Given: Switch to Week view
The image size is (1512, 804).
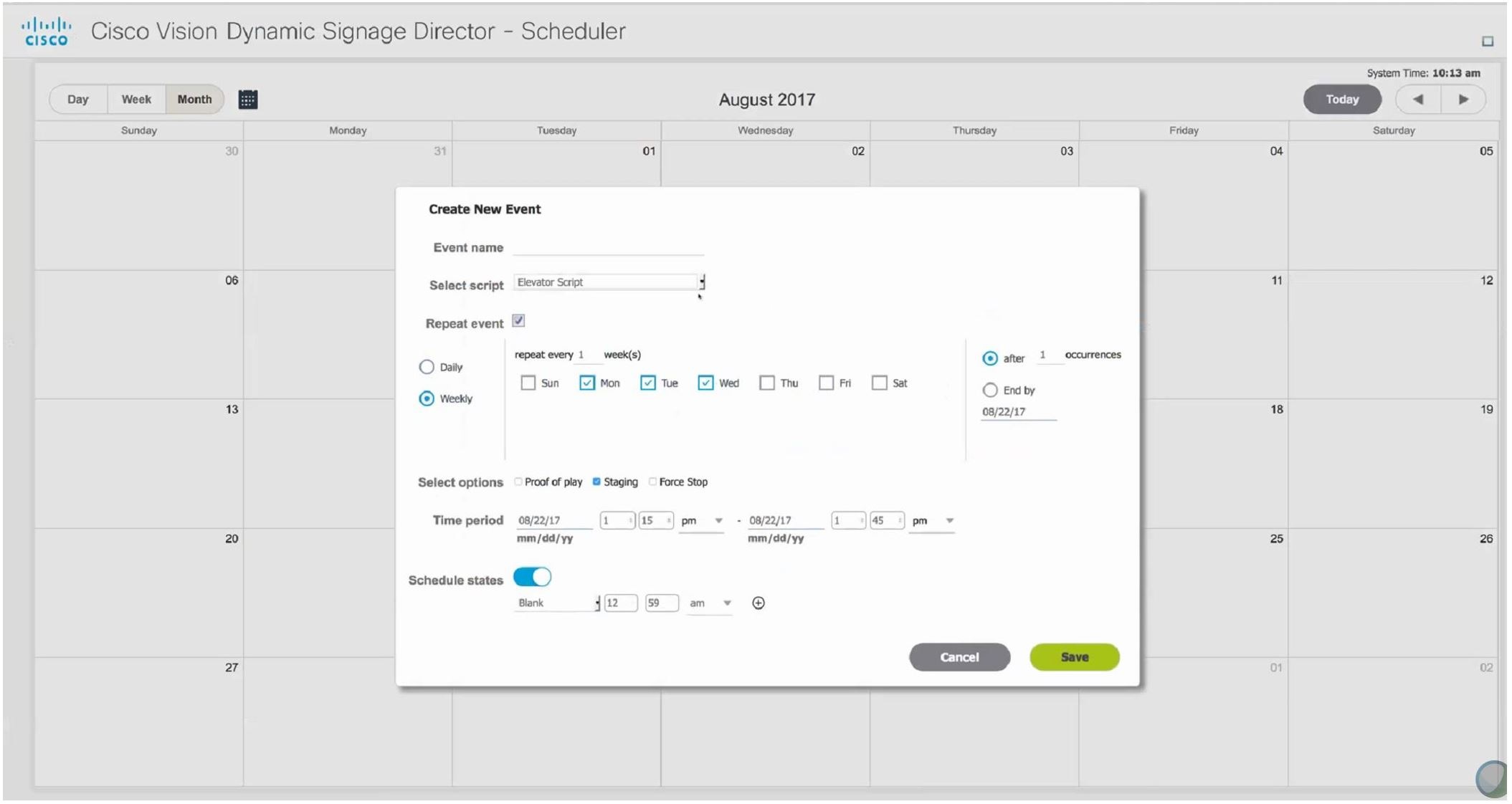Looking at the screenshot, I should (x=136, y=100).
